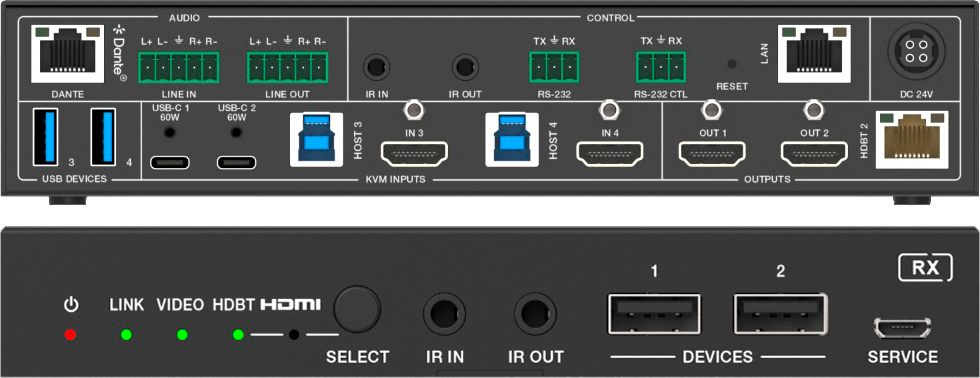Select USB DEVICES port 3
The height and width of the screenshot is (378, 980).
tap(46, 137)
